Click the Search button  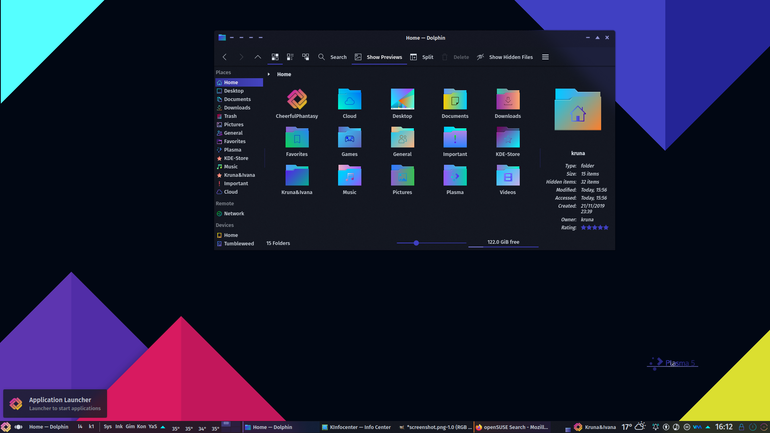(x=332, y=57)
